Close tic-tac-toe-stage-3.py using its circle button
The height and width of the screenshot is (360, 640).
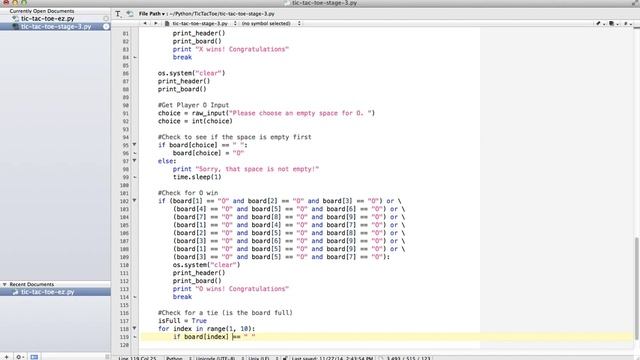tap(106, 27)
